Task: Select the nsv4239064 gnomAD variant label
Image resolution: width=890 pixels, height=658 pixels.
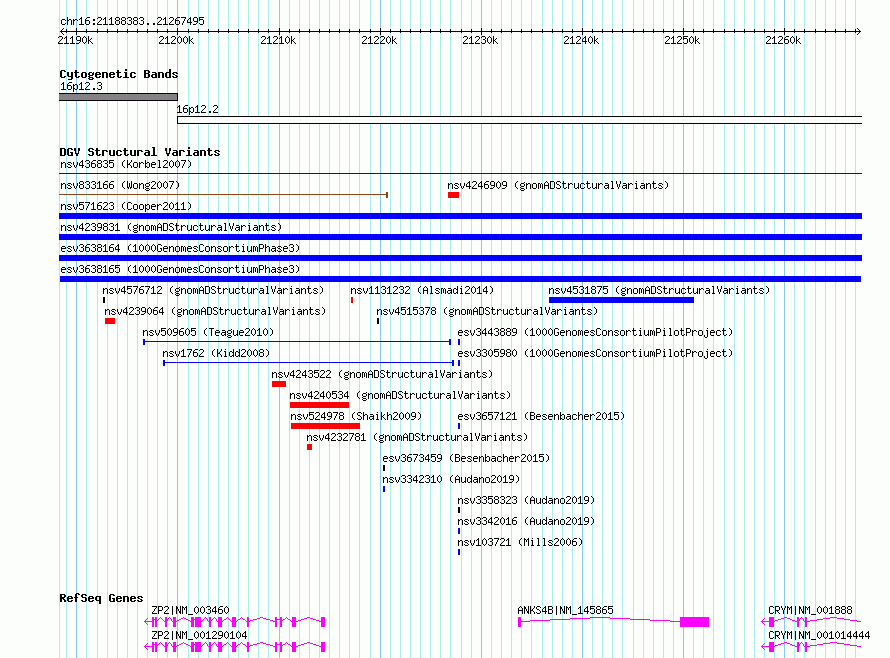Action: (x=215, y=311)
